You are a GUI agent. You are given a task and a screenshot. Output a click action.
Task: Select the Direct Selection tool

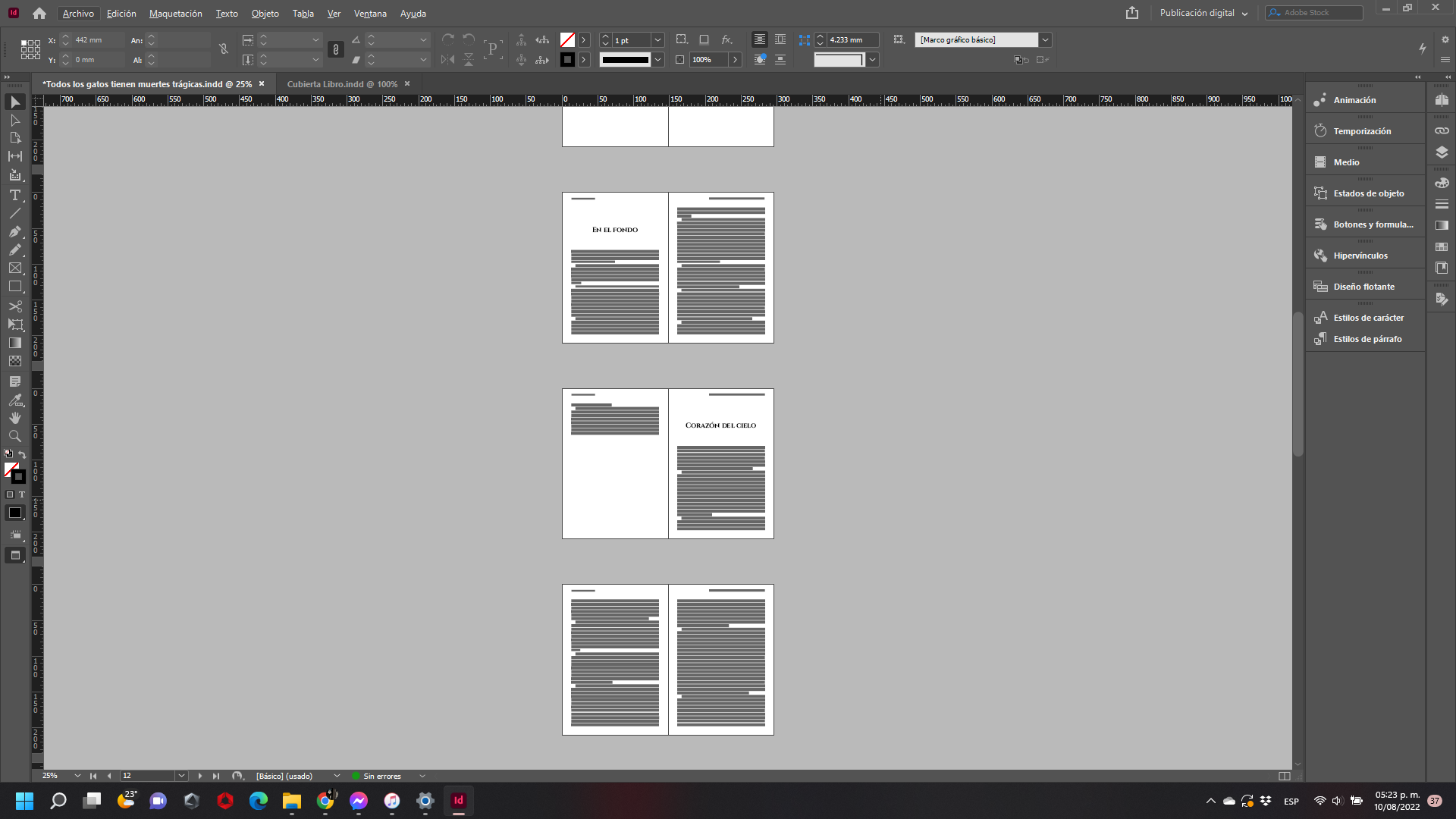(15, 120)
